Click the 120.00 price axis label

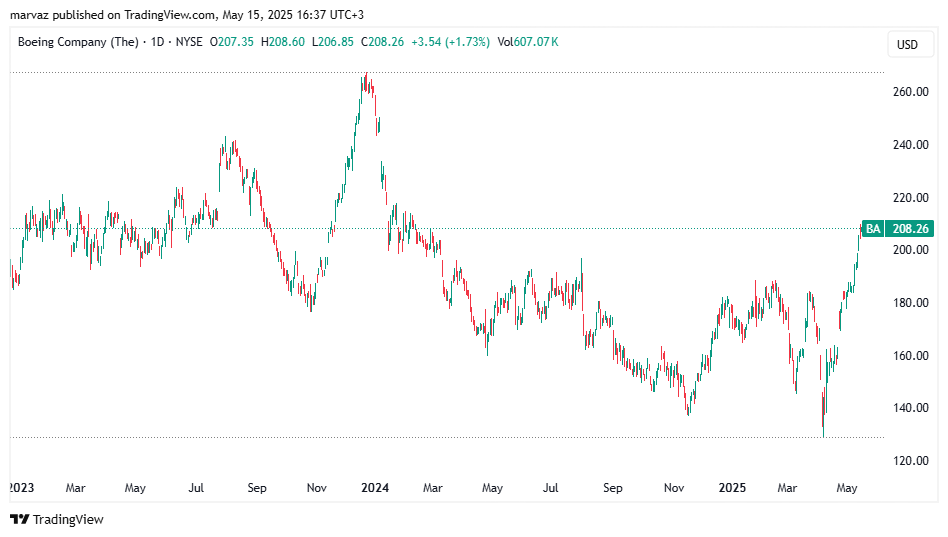coord(911,461)
